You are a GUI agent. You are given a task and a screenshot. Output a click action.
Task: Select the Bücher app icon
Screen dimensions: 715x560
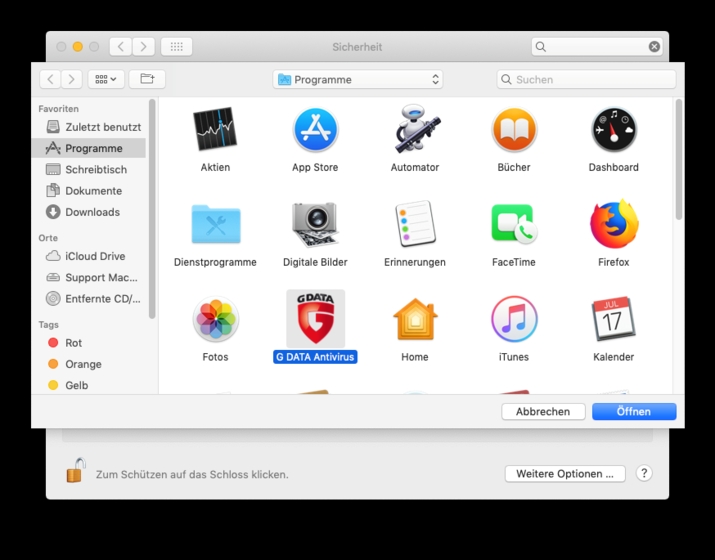point(514,129)
